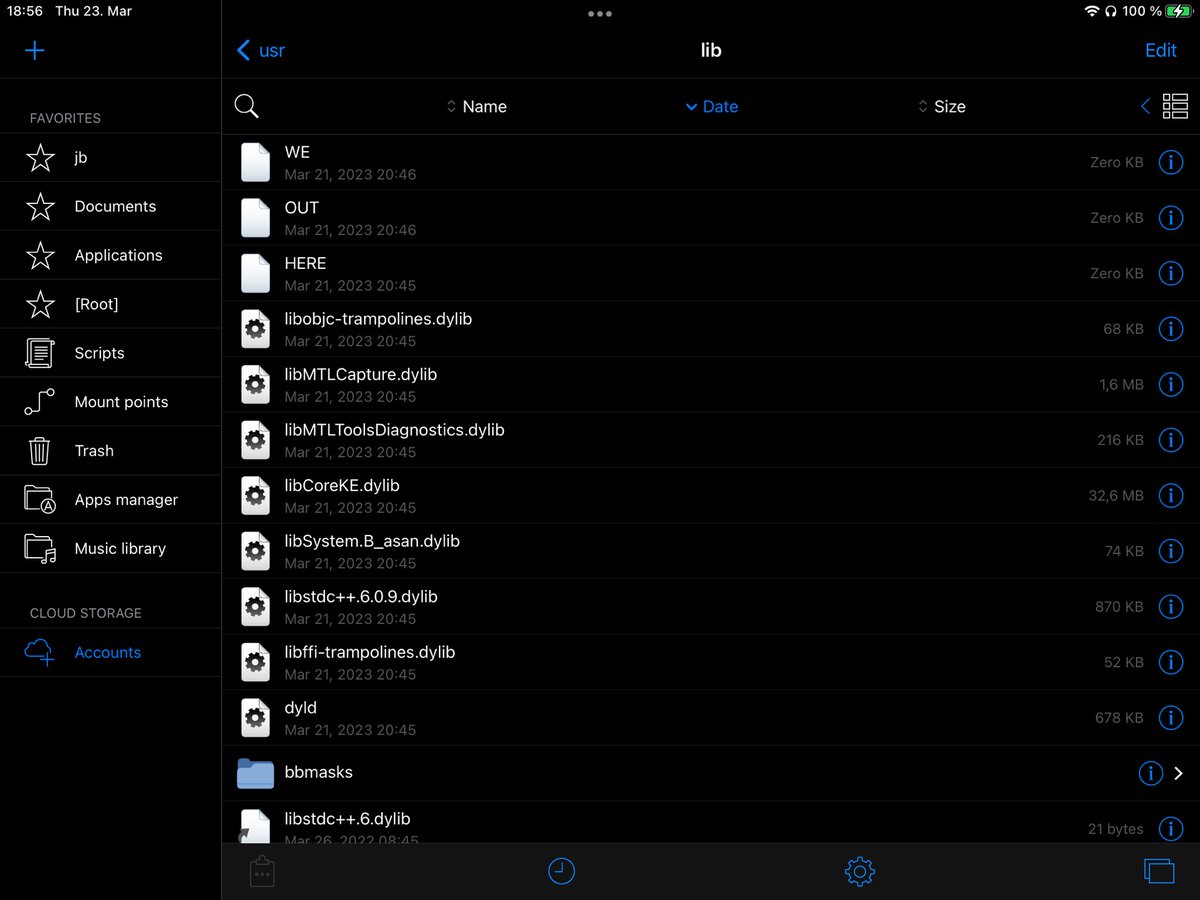Open jb favorite
This screenshot has width=1200, height=900.
click(110, 157)
